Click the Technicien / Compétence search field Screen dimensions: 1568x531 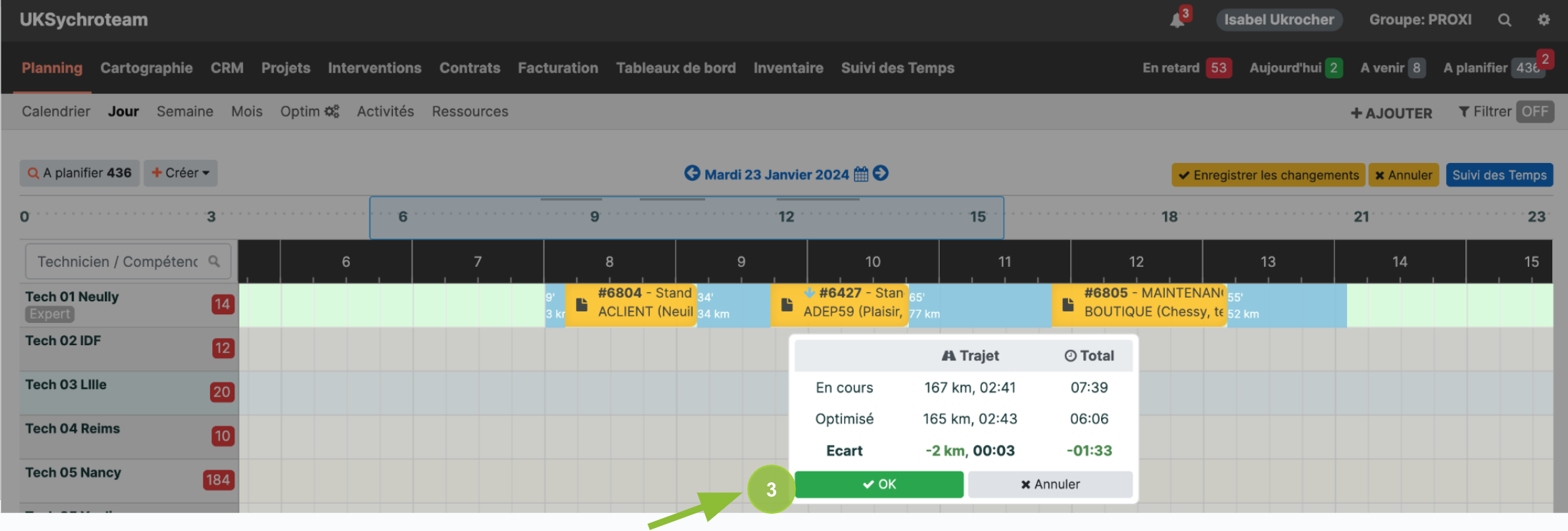(118, 262)
